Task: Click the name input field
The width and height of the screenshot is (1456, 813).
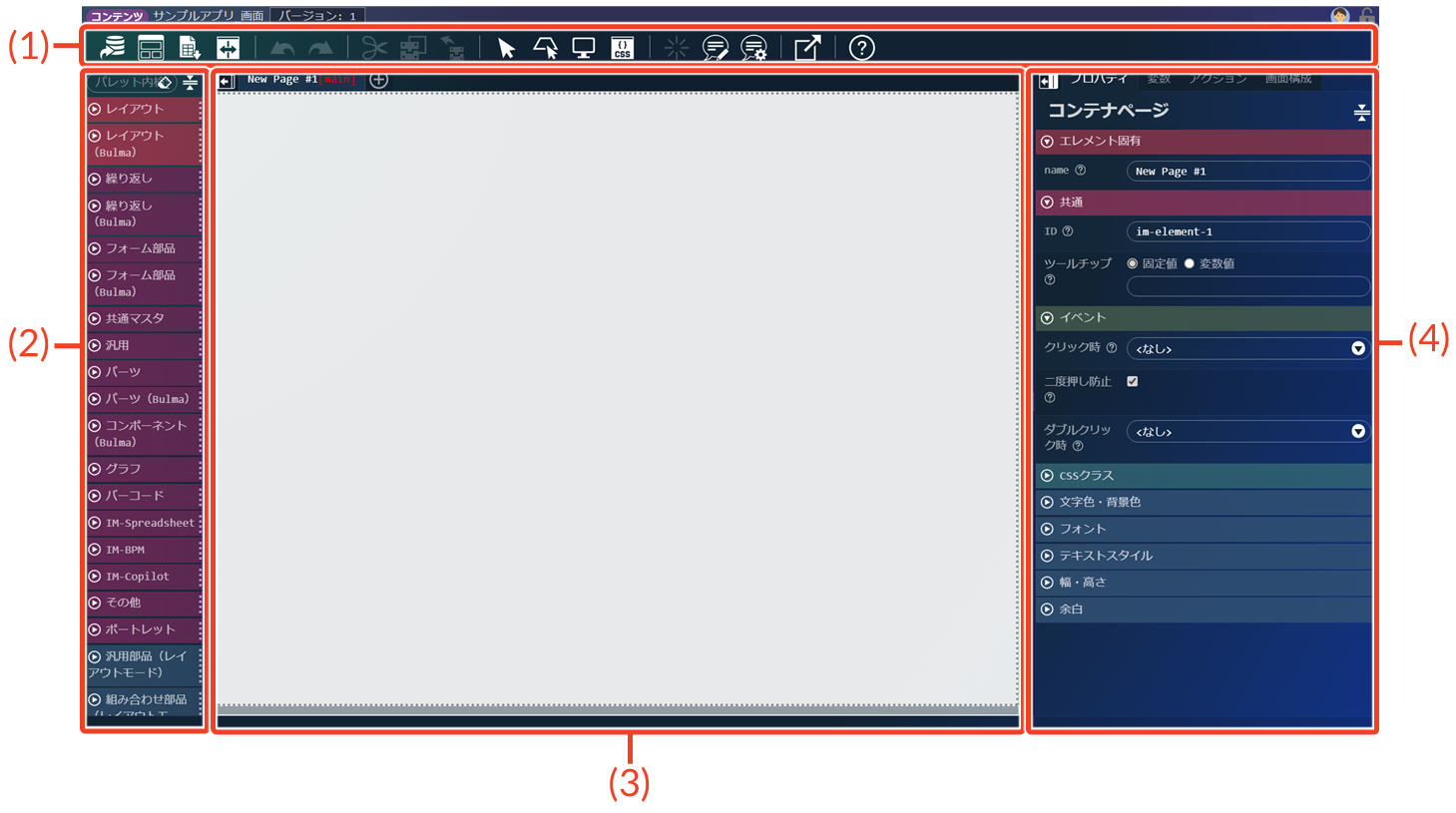Action: [1247, 172]
